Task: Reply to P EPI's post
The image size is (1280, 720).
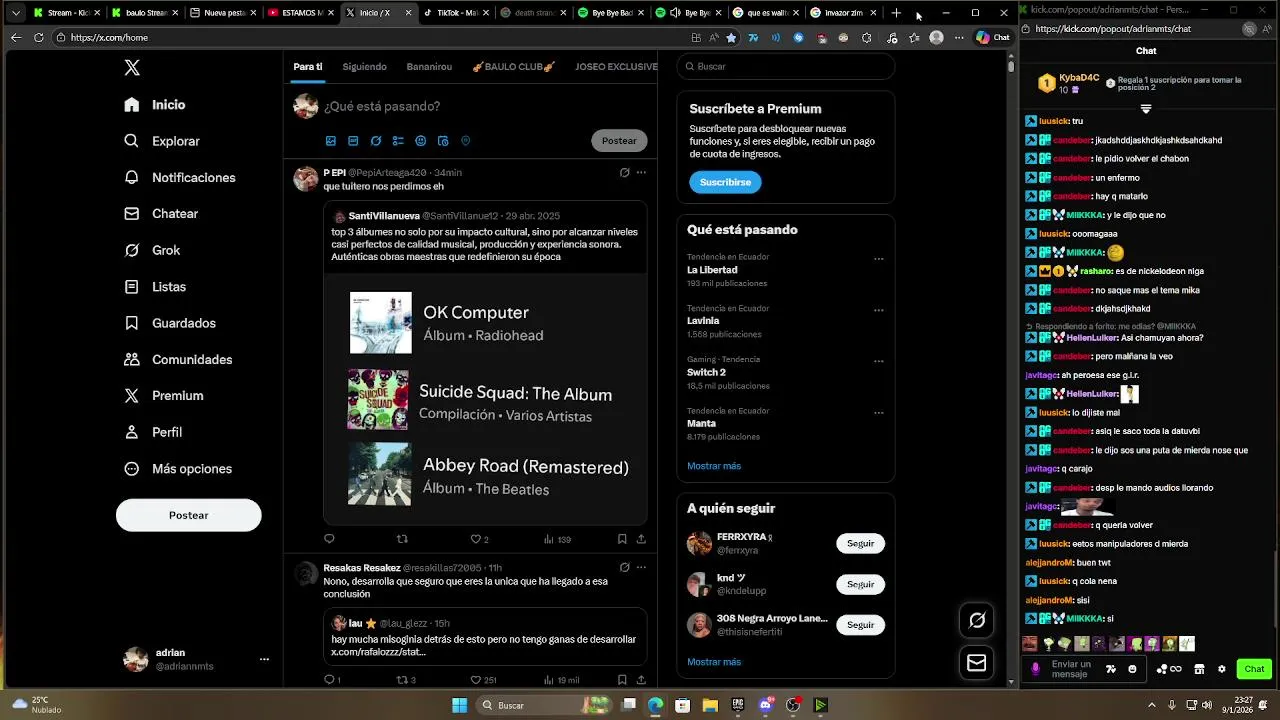Action: pos(329,539)
